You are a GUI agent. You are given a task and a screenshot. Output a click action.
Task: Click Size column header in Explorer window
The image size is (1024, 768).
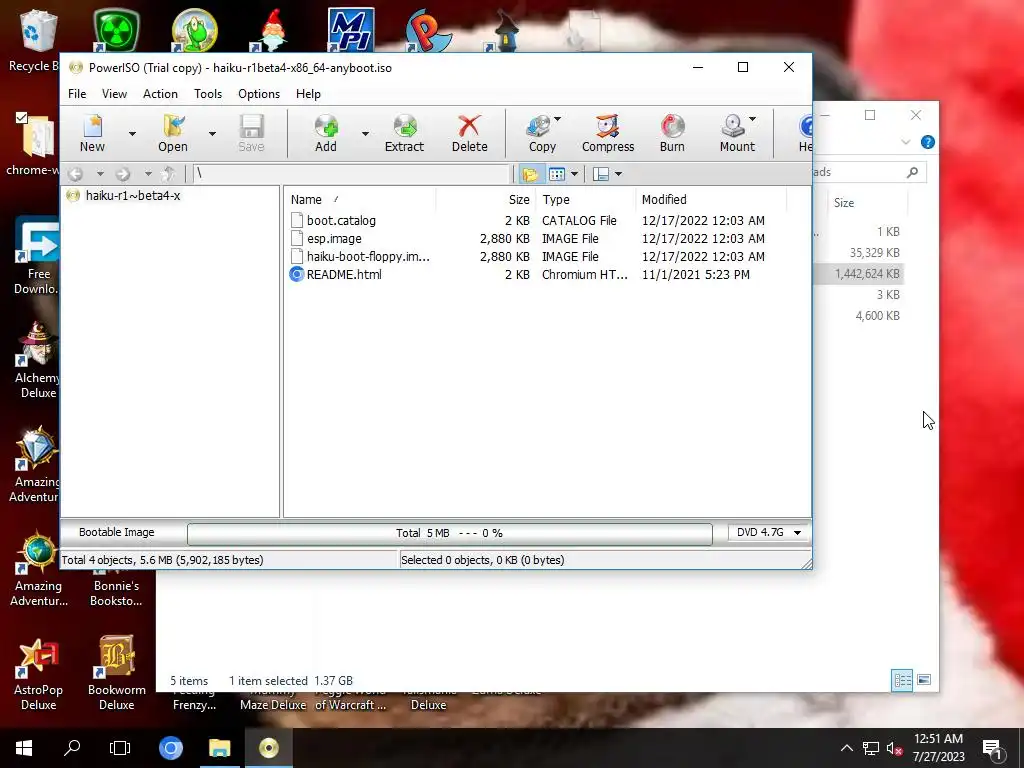point(868,202)
